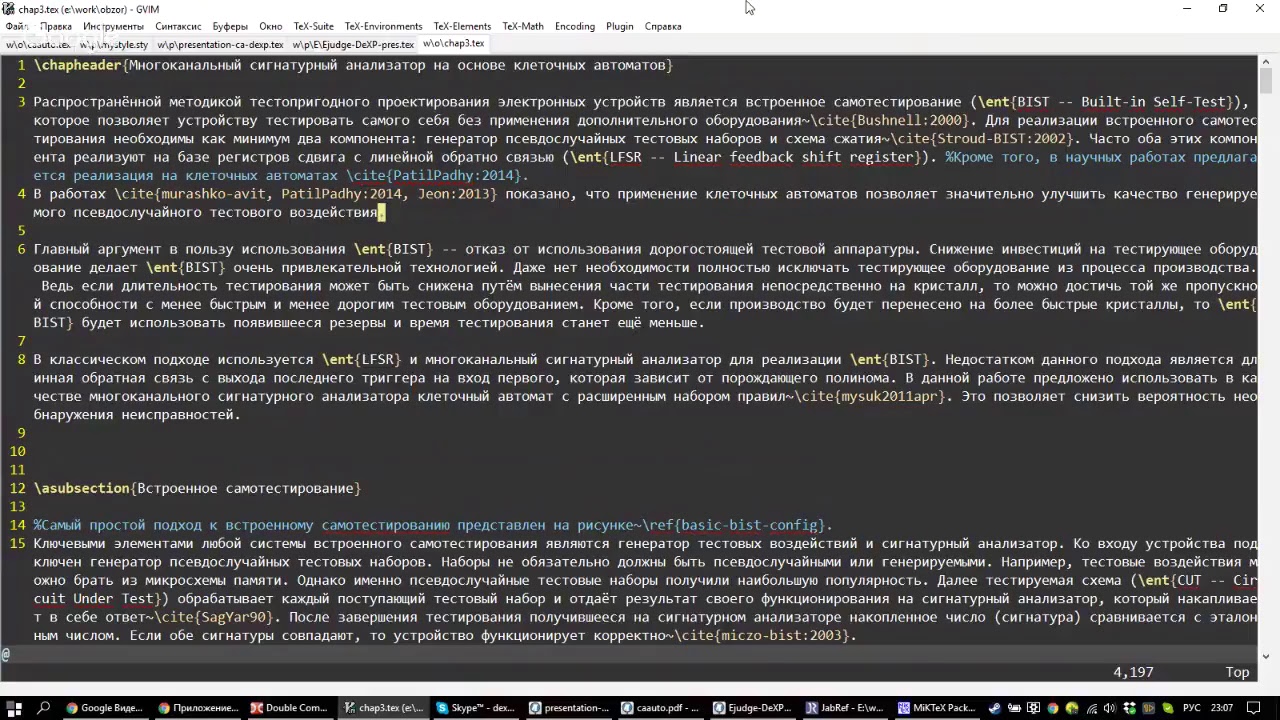Switch to presentation taskbar window

click(x=569, y=708)
